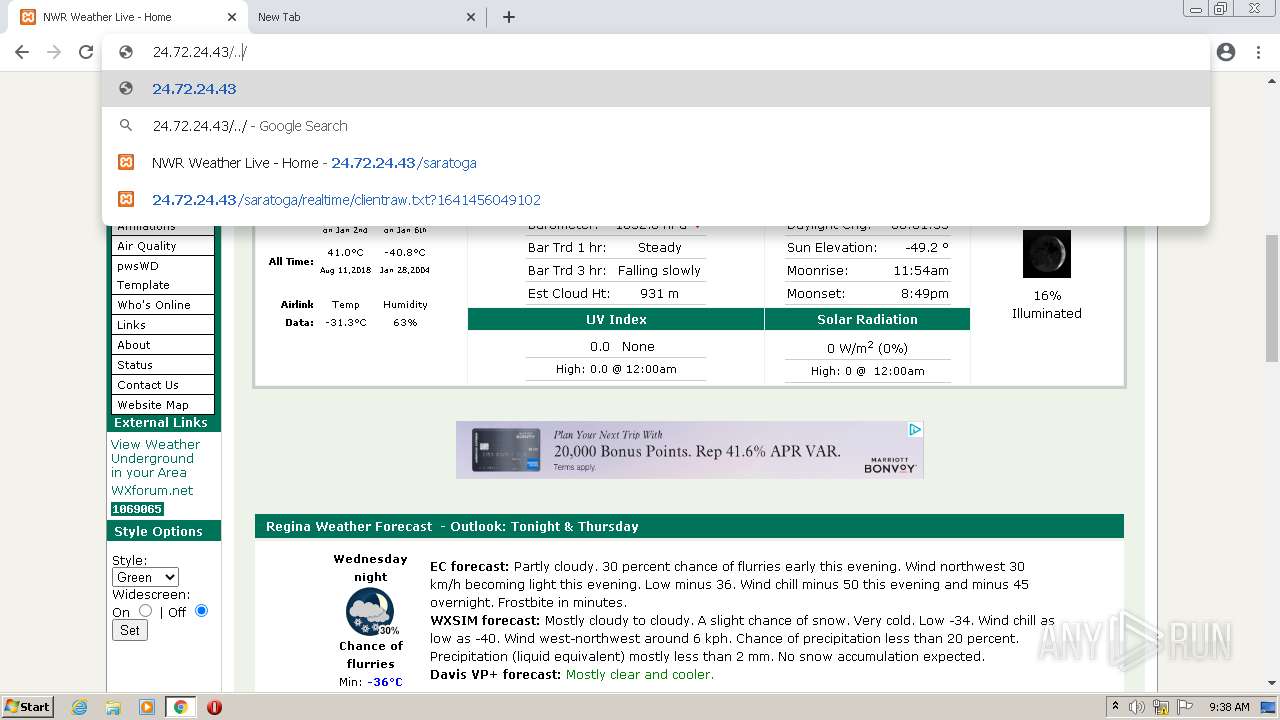Click the moon phase thumbnail image

click(x=1046, y=254)
